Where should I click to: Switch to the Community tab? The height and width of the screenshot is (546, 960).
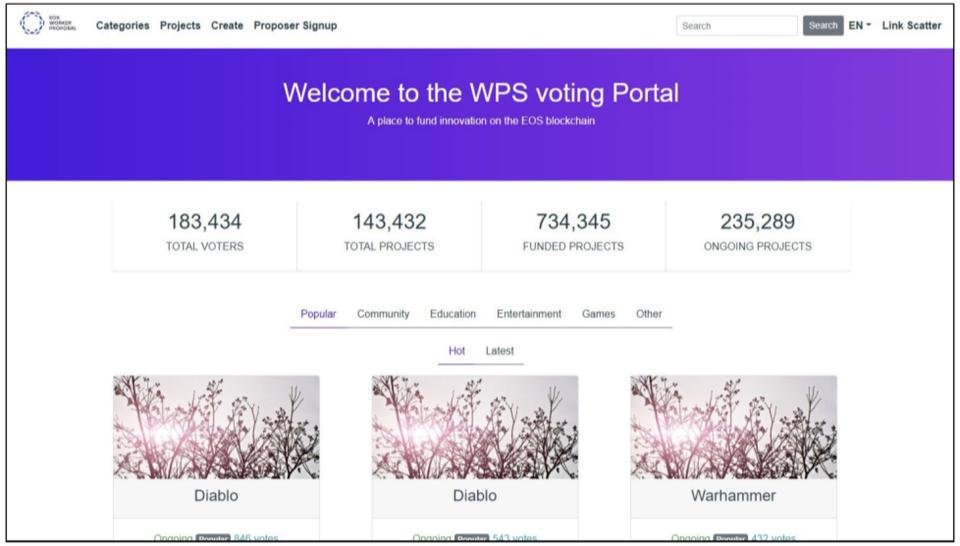383,314
